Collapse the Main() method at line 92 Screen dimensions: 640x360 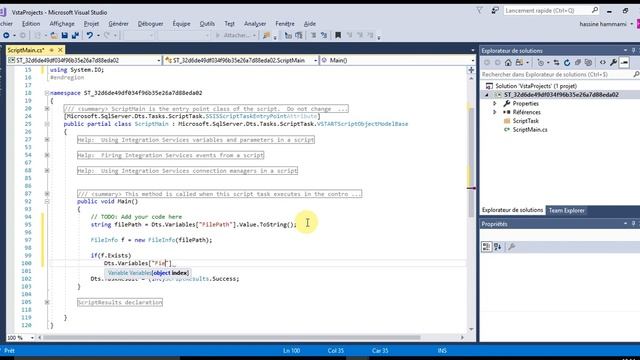[x=47, y=202]
